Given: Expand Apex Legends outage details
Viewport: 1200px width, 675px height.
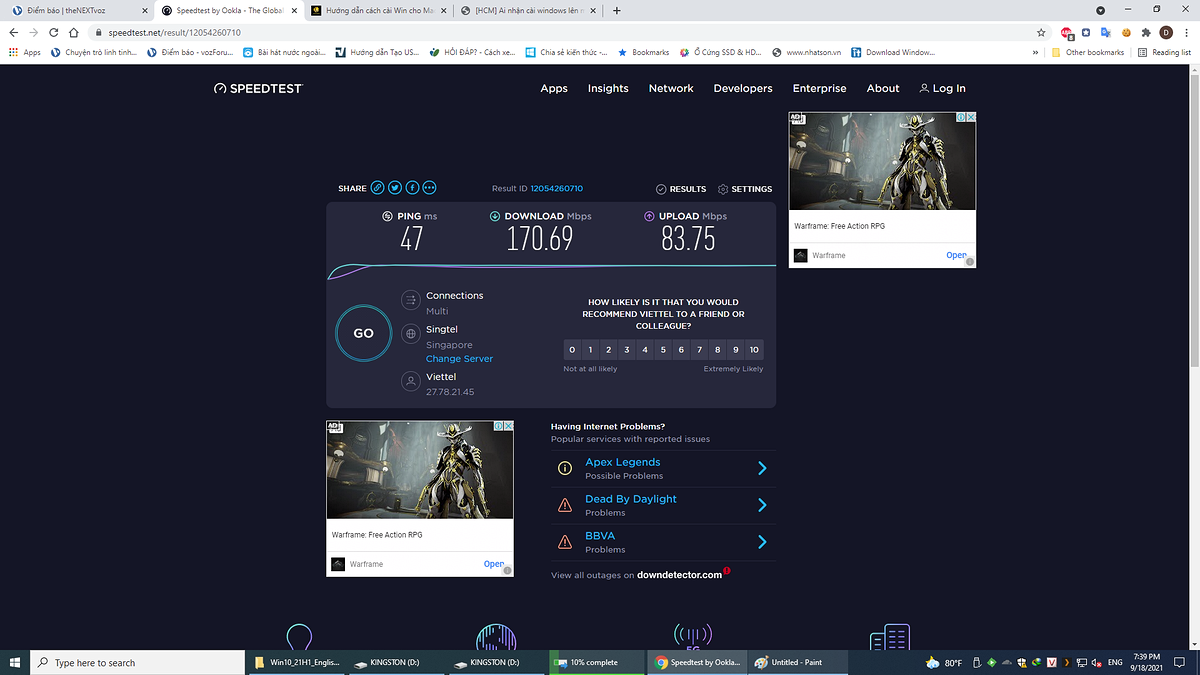Looking at the screenshot, I should tap(762, 468).
